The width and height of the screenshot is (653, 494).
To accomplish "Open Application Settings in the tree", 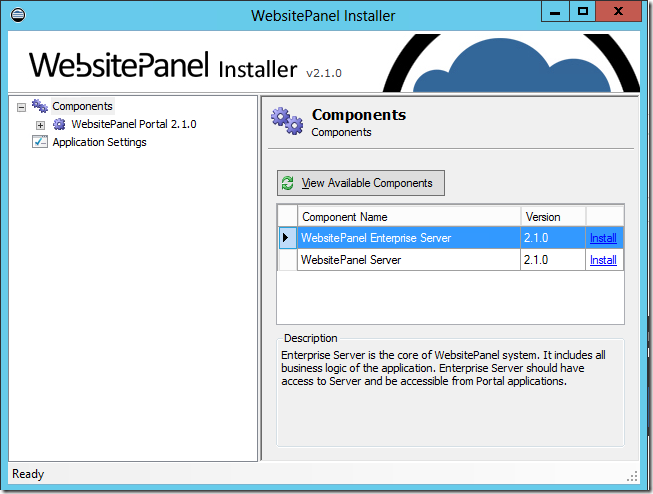I will [100, 142].
